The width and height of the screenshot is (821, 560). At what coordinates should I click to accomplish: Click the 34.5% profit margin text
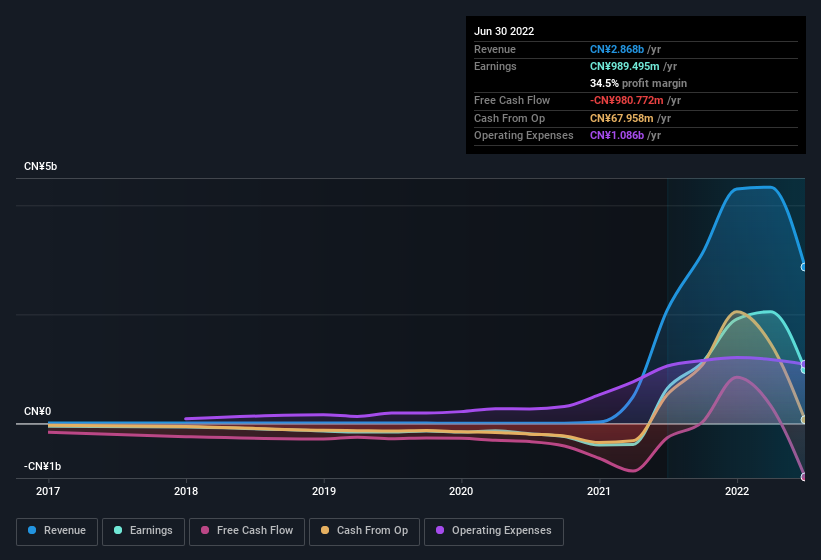638,83
